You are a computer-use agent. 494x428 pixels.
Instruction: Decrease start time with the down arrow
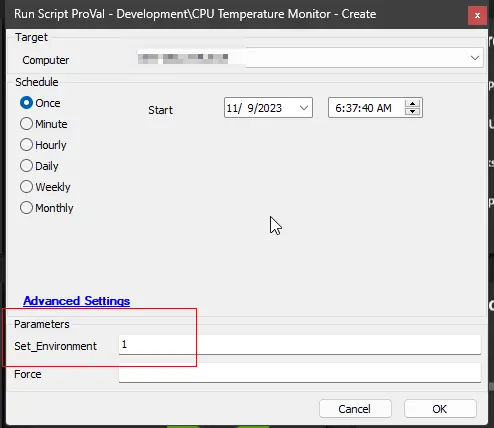tap(412, 112)
